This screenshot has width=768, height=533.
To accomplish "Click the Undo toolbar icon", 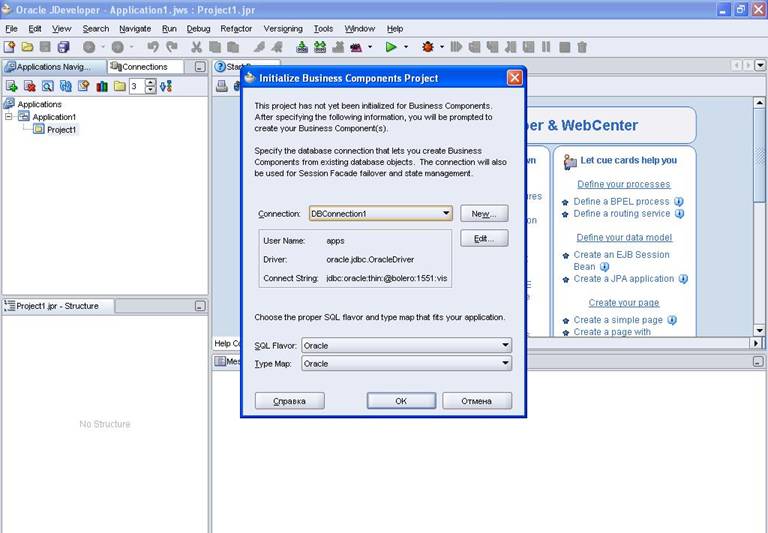I will 153,47.
